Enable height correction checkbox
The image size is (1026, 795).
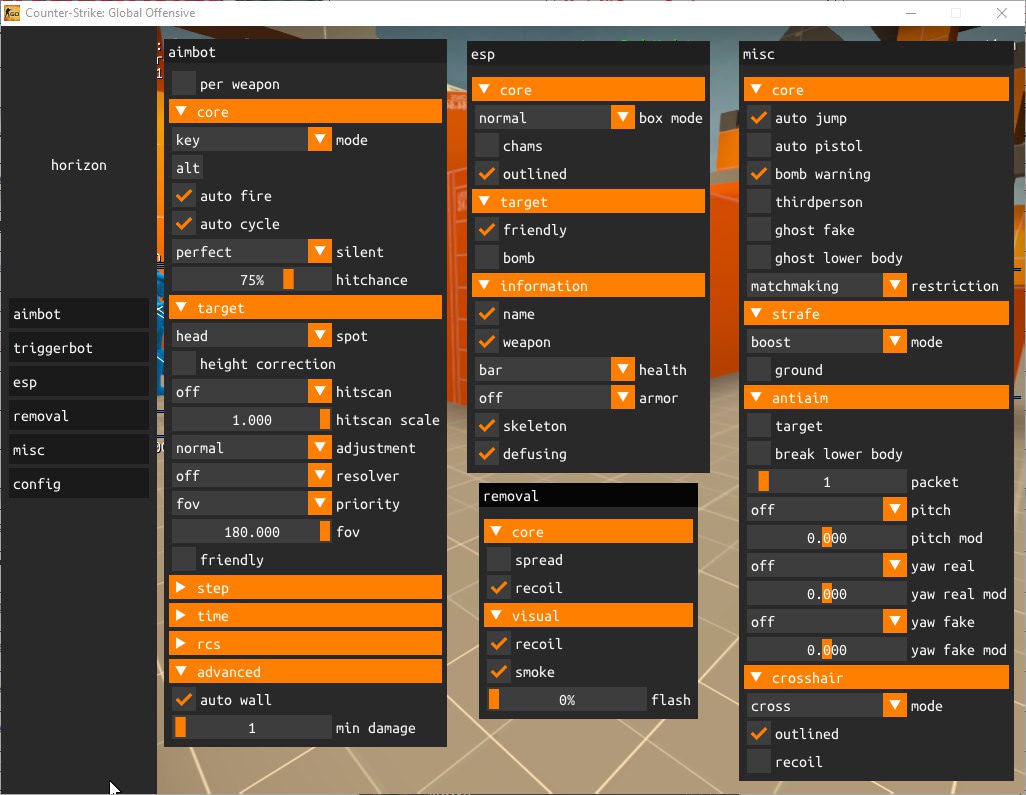pos(184,364)
